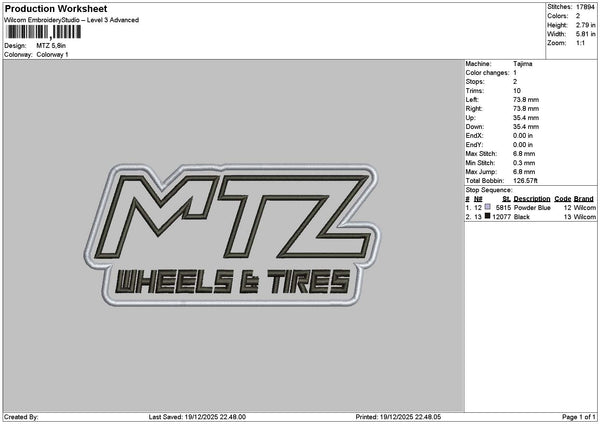Image resolution: width=600 pixels, height=424 pixels.
Task: Click the "EndY:" label
Action: point(474,145)
